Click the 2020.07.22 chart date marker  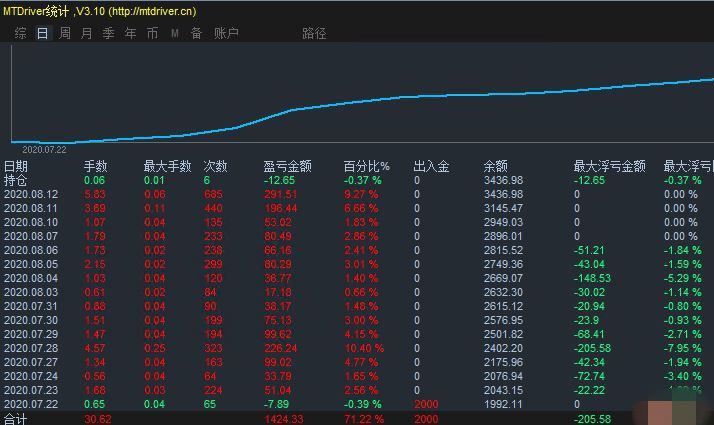(44, 150)
